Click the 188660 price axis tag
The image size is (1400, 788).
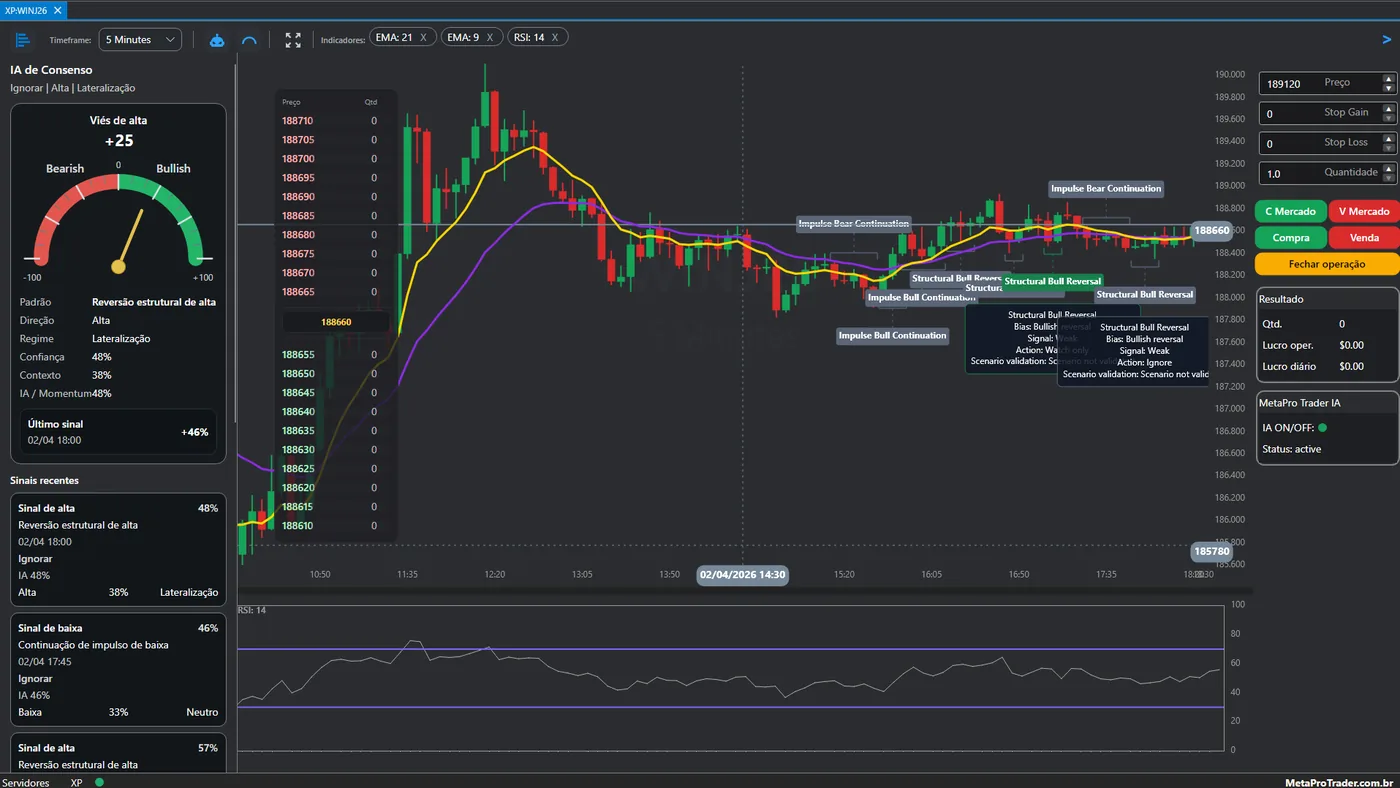click(x=1211, y=230)
